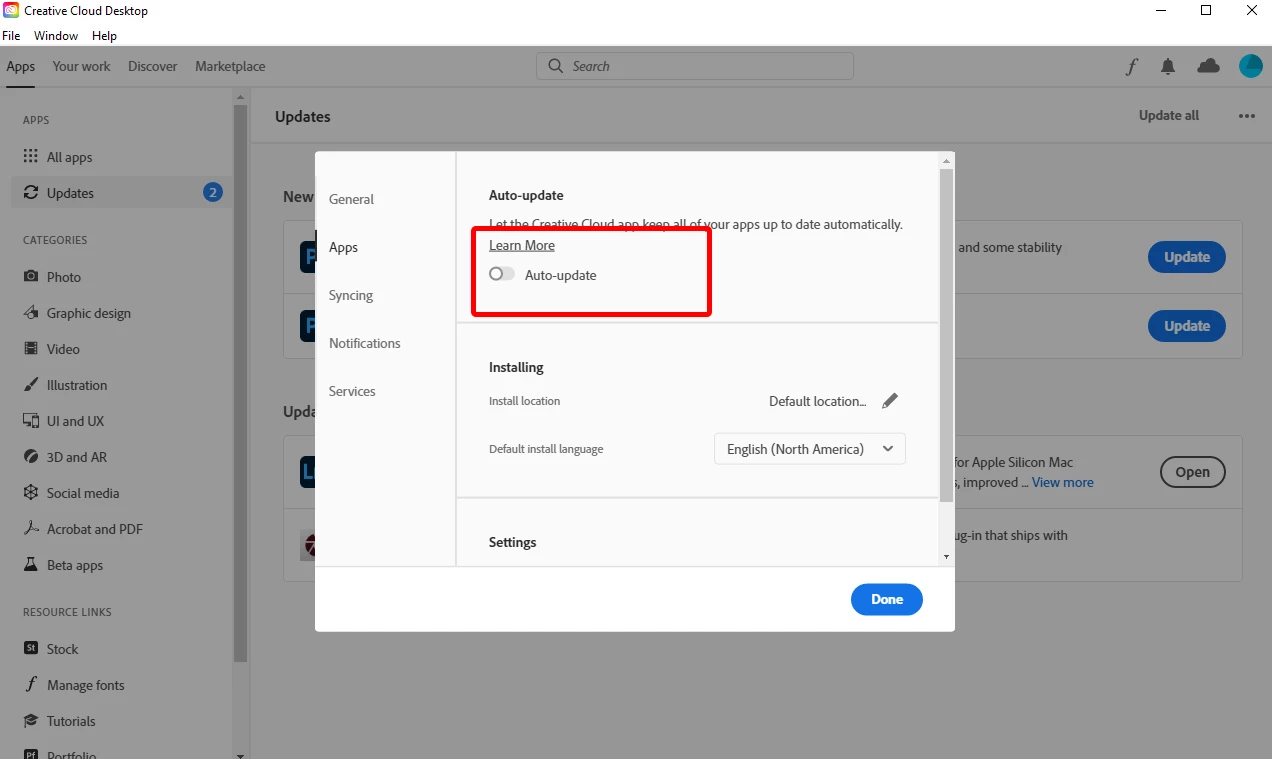Click Tutorials graduation cap icon
1272x759 pixels.
(x=31, y=721)
